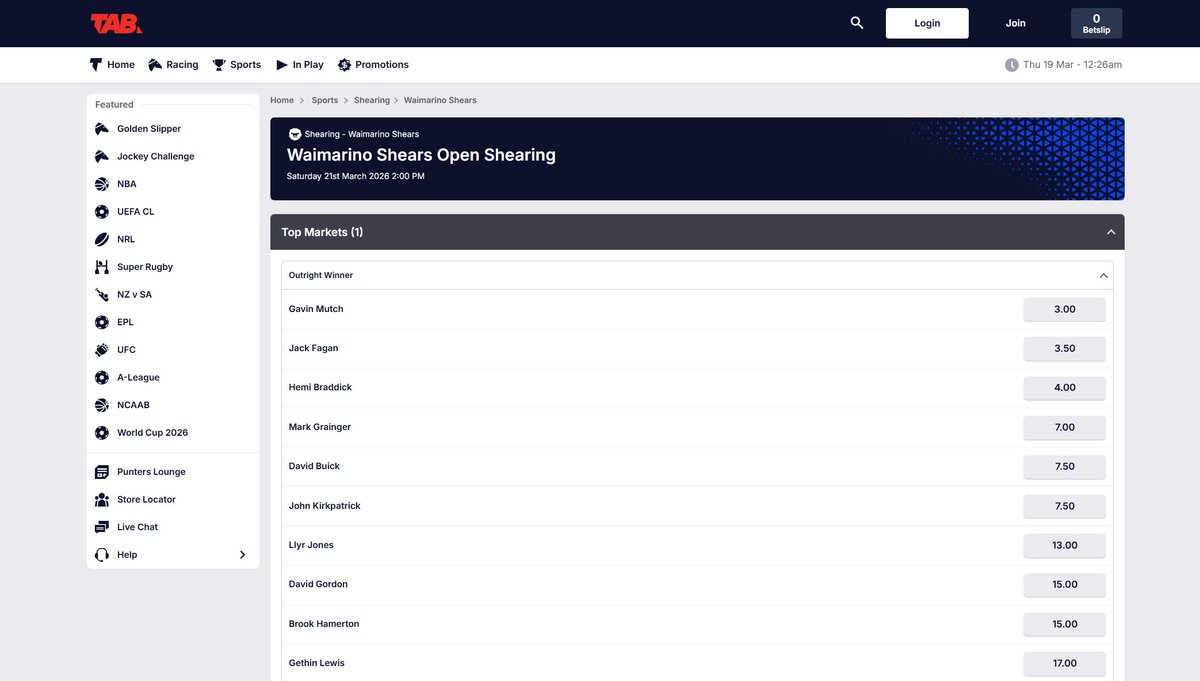Viewport: 1200px width, 681px height.
Task: Select Gavin Mutch odds 3.00
Action: 1064,309
